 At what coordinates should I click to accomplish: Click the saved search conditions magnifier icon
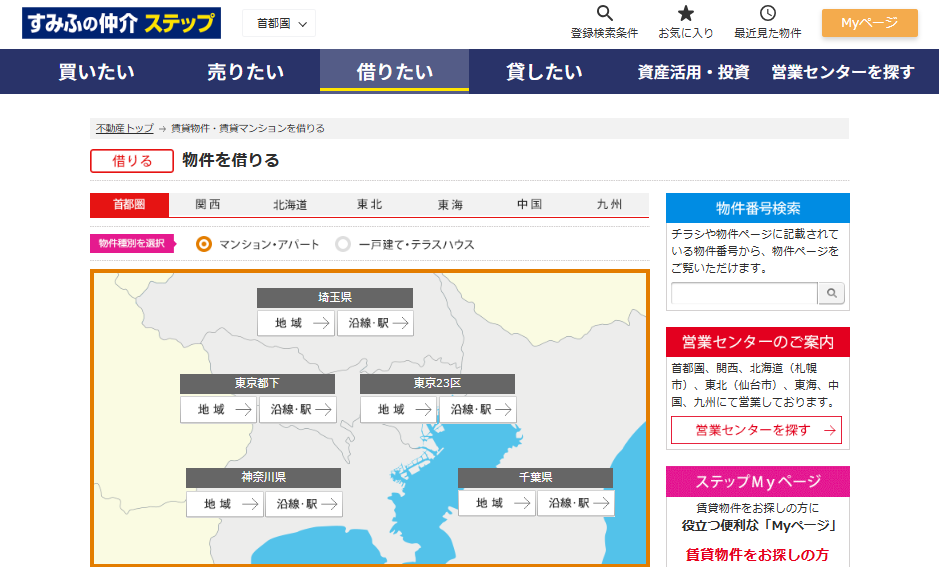pyautogui.click(x=604, y=14)
